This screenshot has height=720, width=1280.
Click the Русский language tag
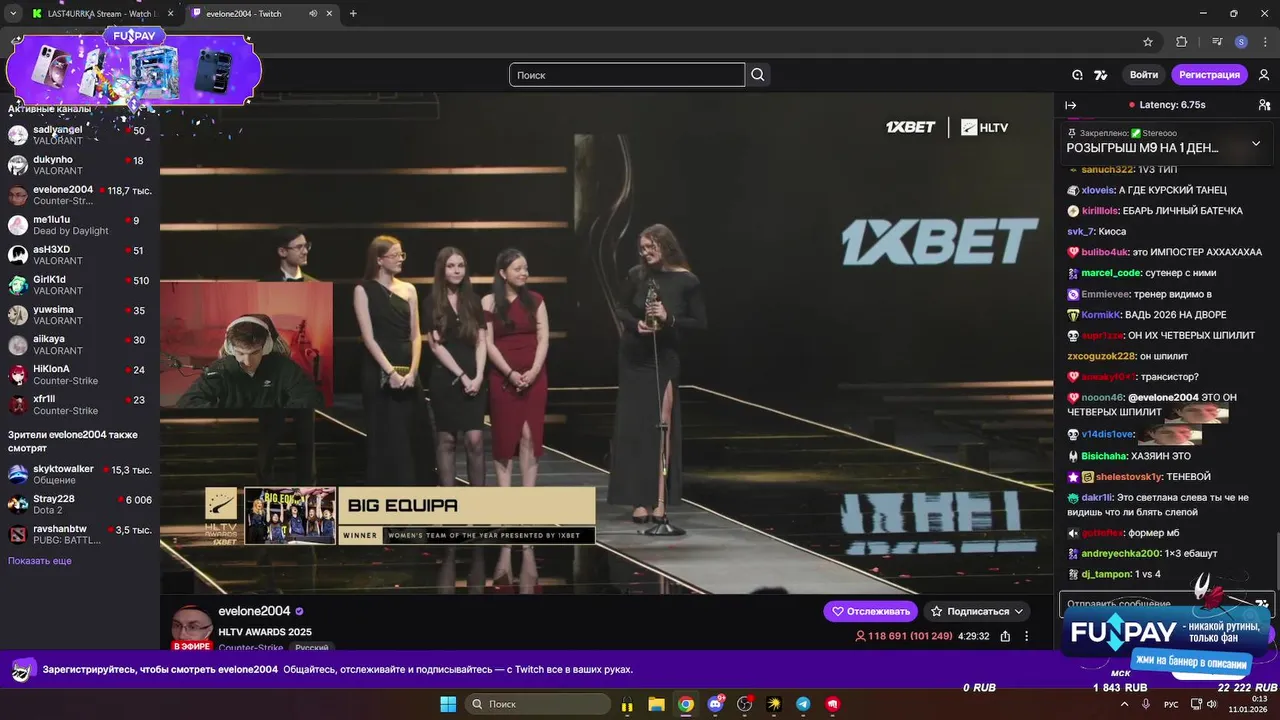pyautogui.click(x=312, y=648)
